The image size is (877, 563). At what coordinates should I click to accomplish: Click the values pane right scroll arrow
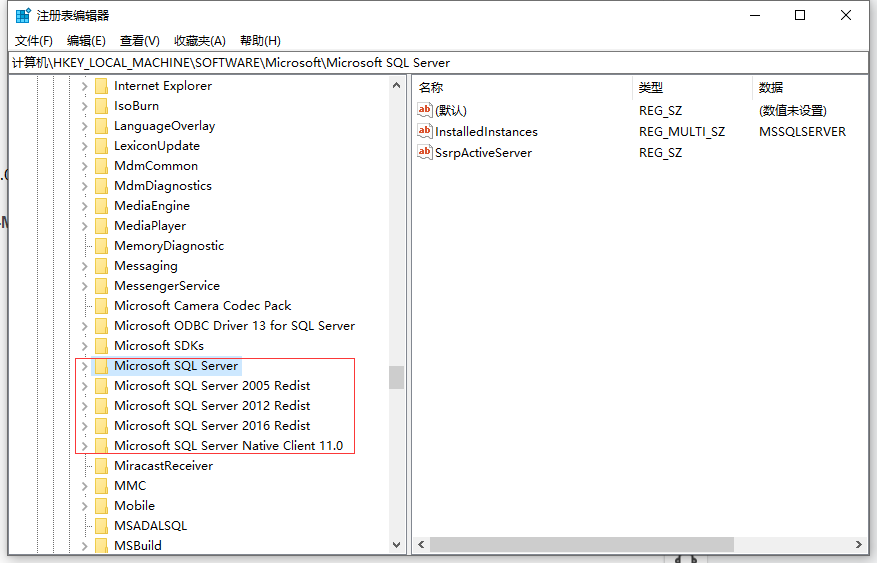[859, 545]
